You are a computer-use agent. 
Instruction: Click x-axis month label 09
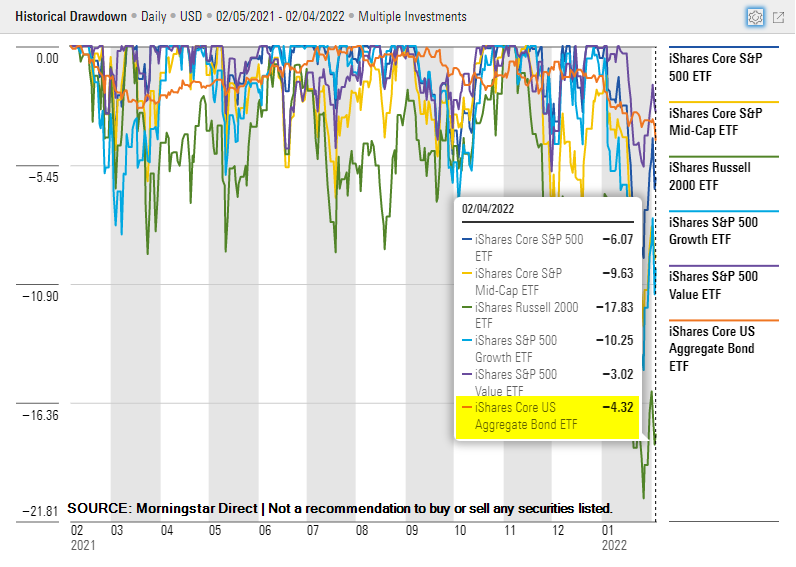tap(412, 530)
